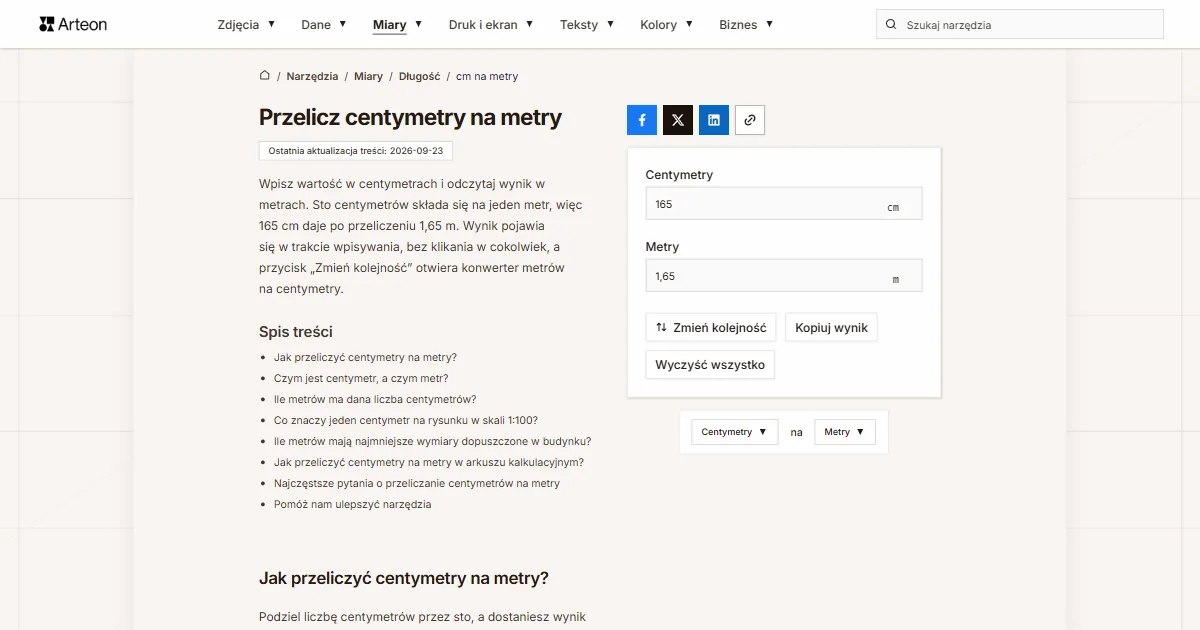Share page on X
1200x630 pixels.
678,120
